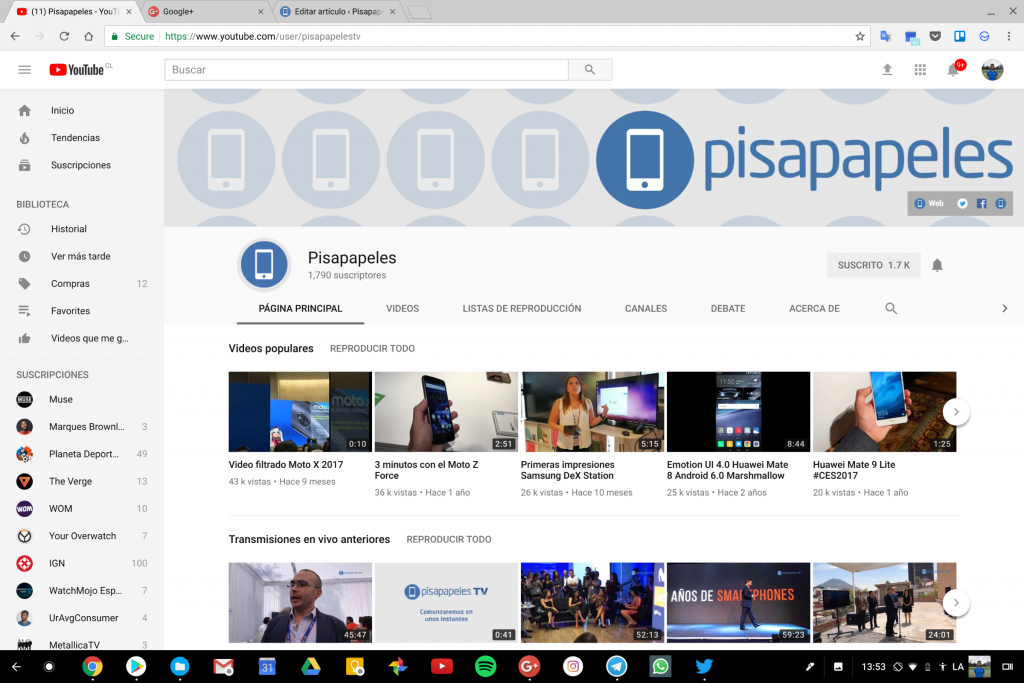
Task: Open Twitter link on channel banner
Action: tap(963, 204)
